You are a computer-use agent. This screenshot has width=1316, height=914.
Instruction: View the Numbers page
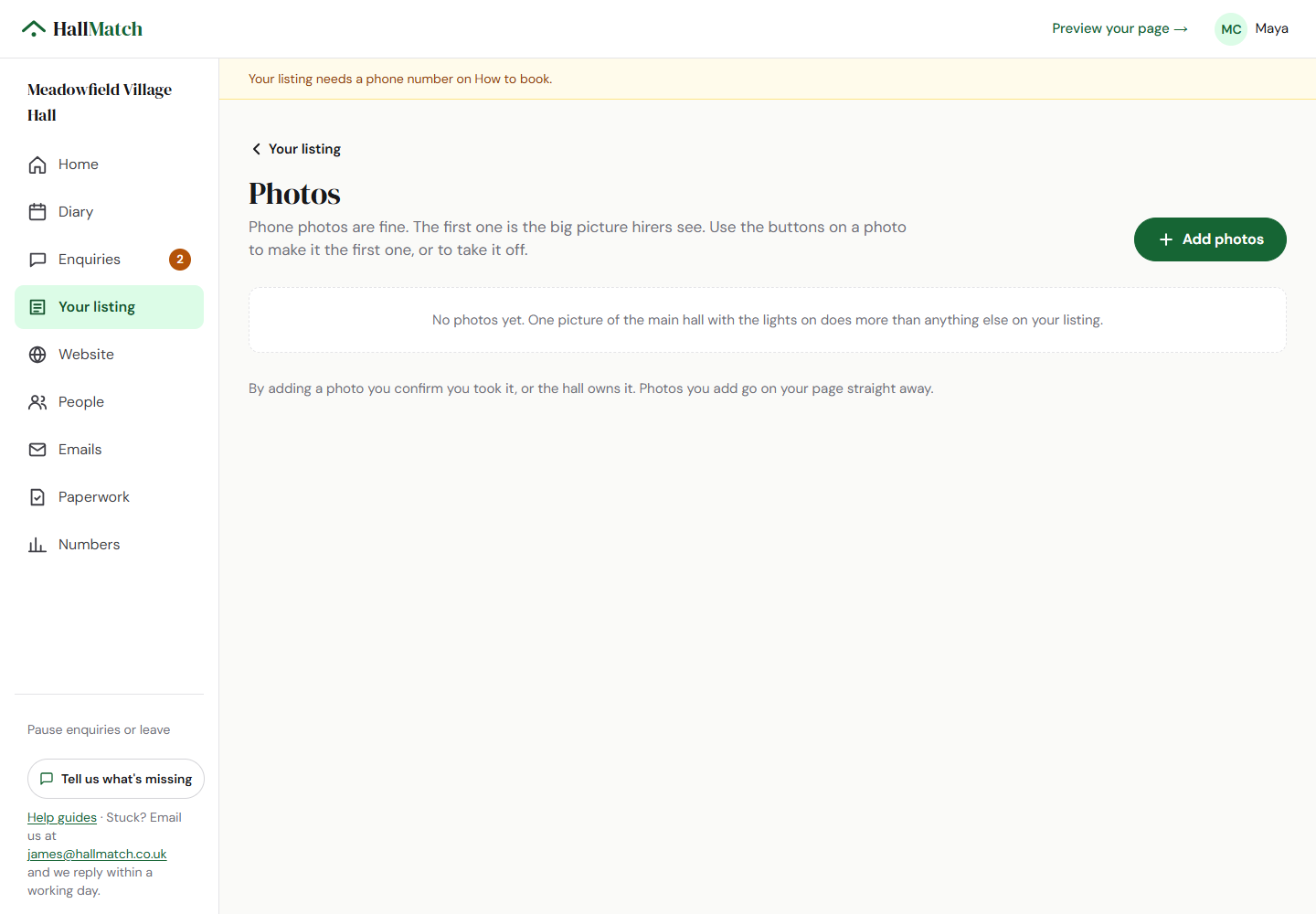109,545
